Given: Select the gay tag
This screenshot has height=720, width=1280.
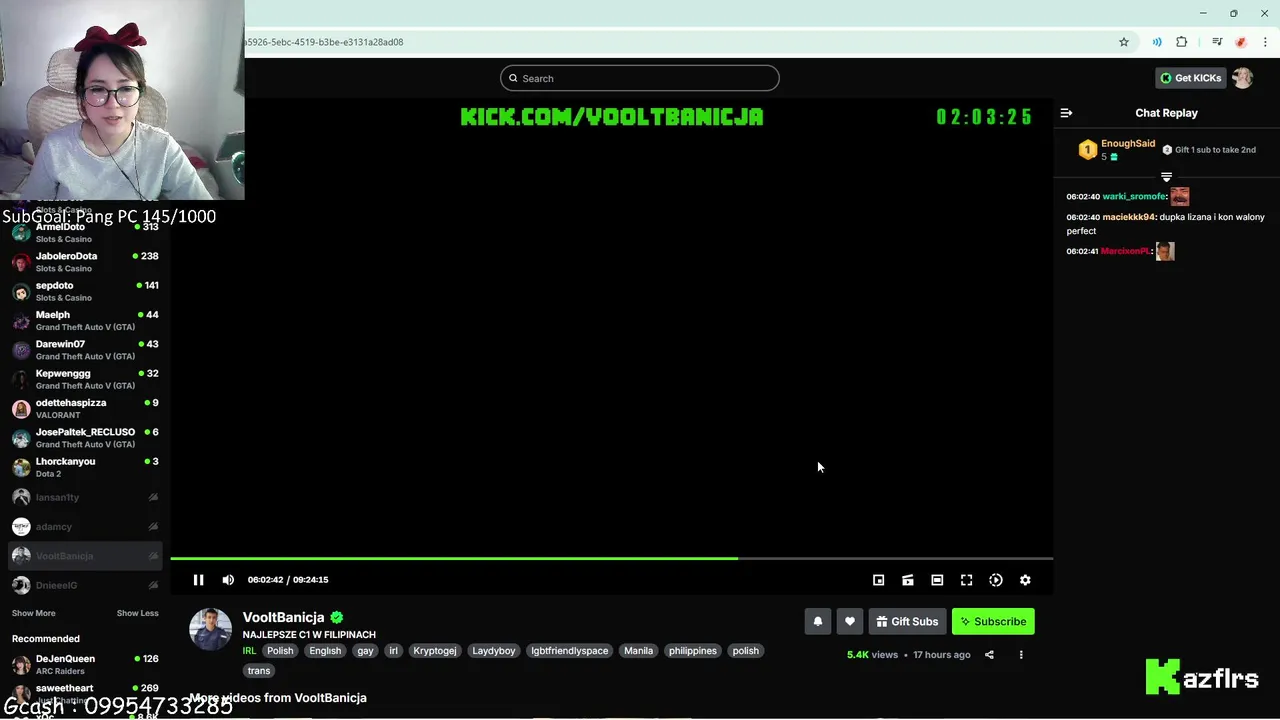Looking at the screenshot, I should click(x=365, y=651).
